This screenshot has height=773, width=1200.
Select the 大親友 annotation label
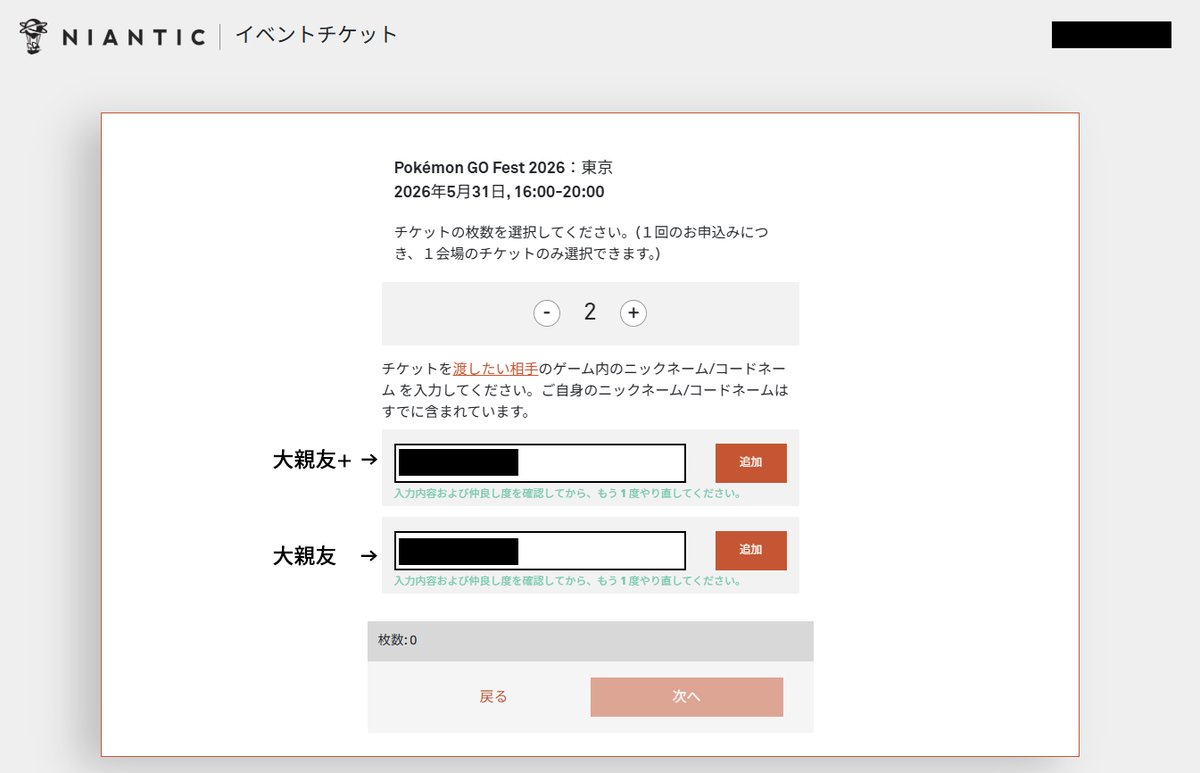click(303, 556)
